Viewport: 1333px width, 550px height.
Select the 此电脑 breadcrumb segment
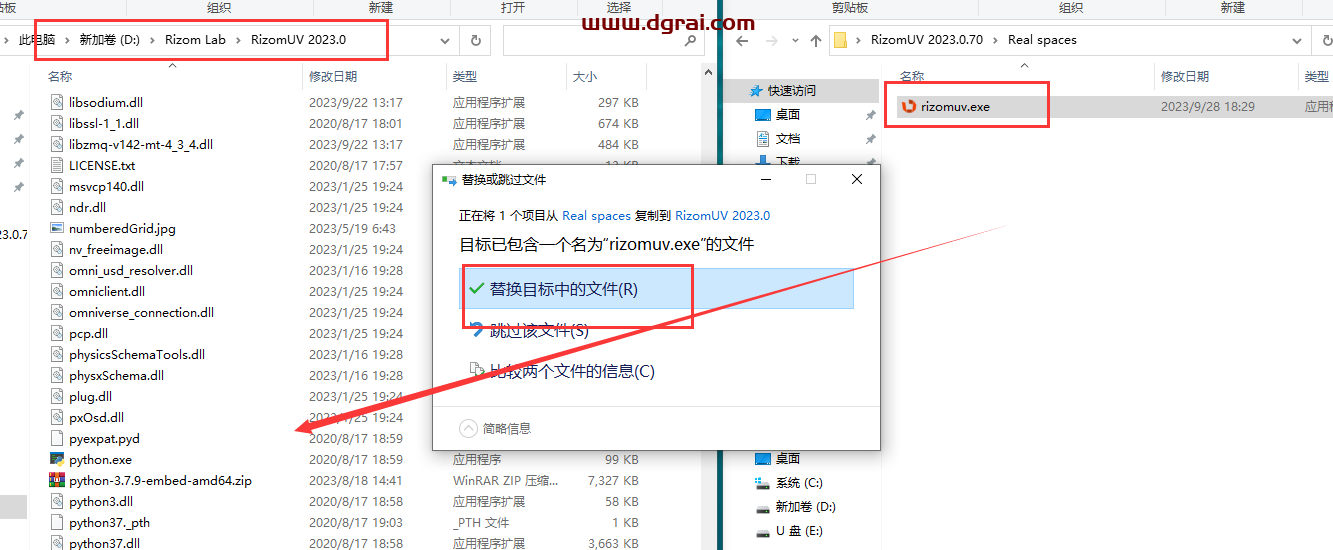(37, 40)
